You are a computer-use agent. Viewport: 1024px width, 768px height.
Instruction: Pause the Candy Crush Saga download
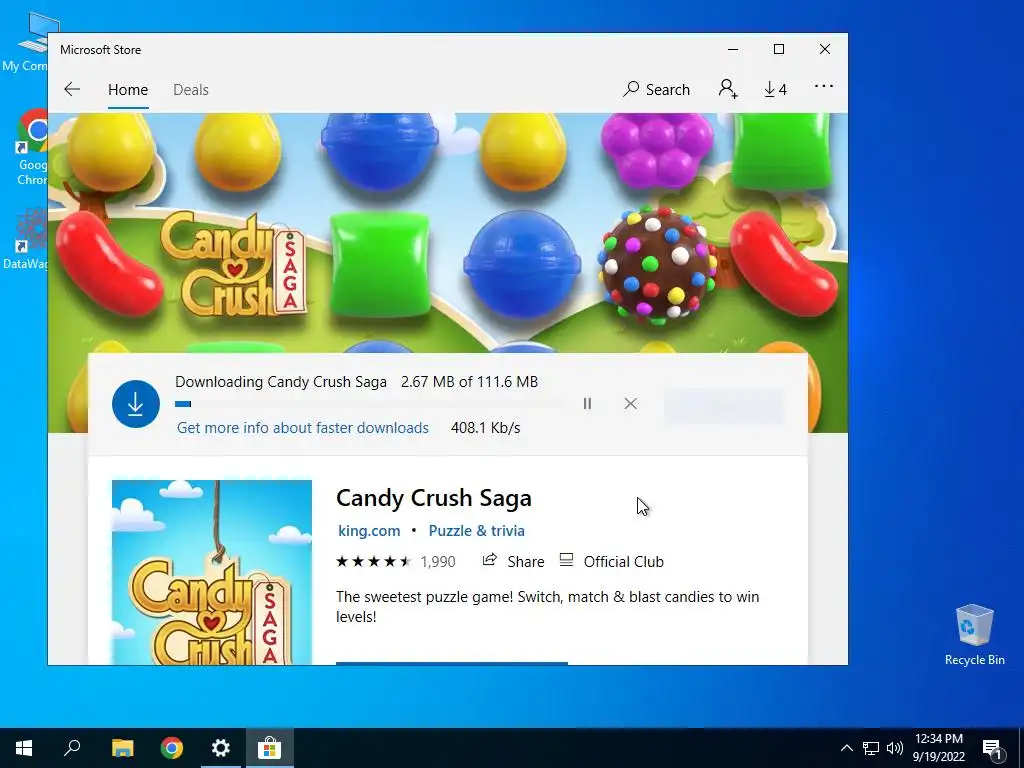[x=587, y=404]
